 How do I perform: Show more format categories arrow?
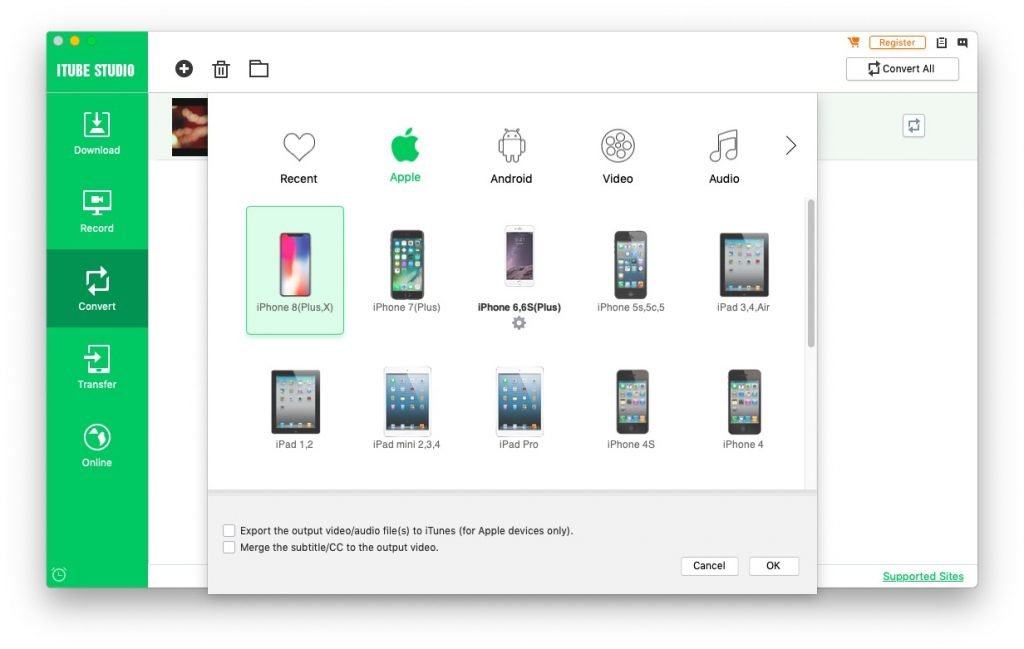pyautogui.click(x=791, y=145)
